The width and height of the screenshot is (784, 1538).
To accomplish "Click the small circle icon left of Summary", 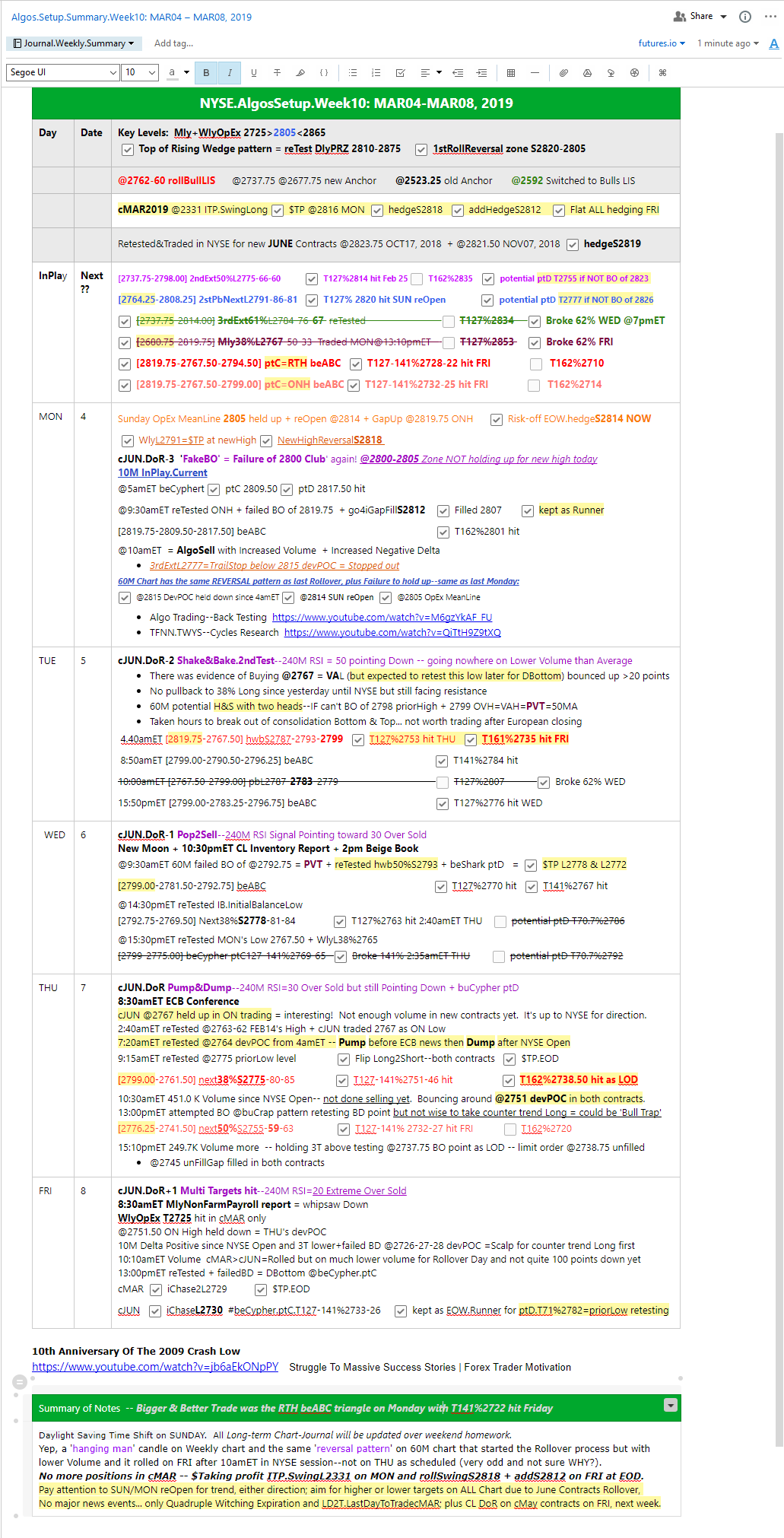I will click(x=21, y=1382).
